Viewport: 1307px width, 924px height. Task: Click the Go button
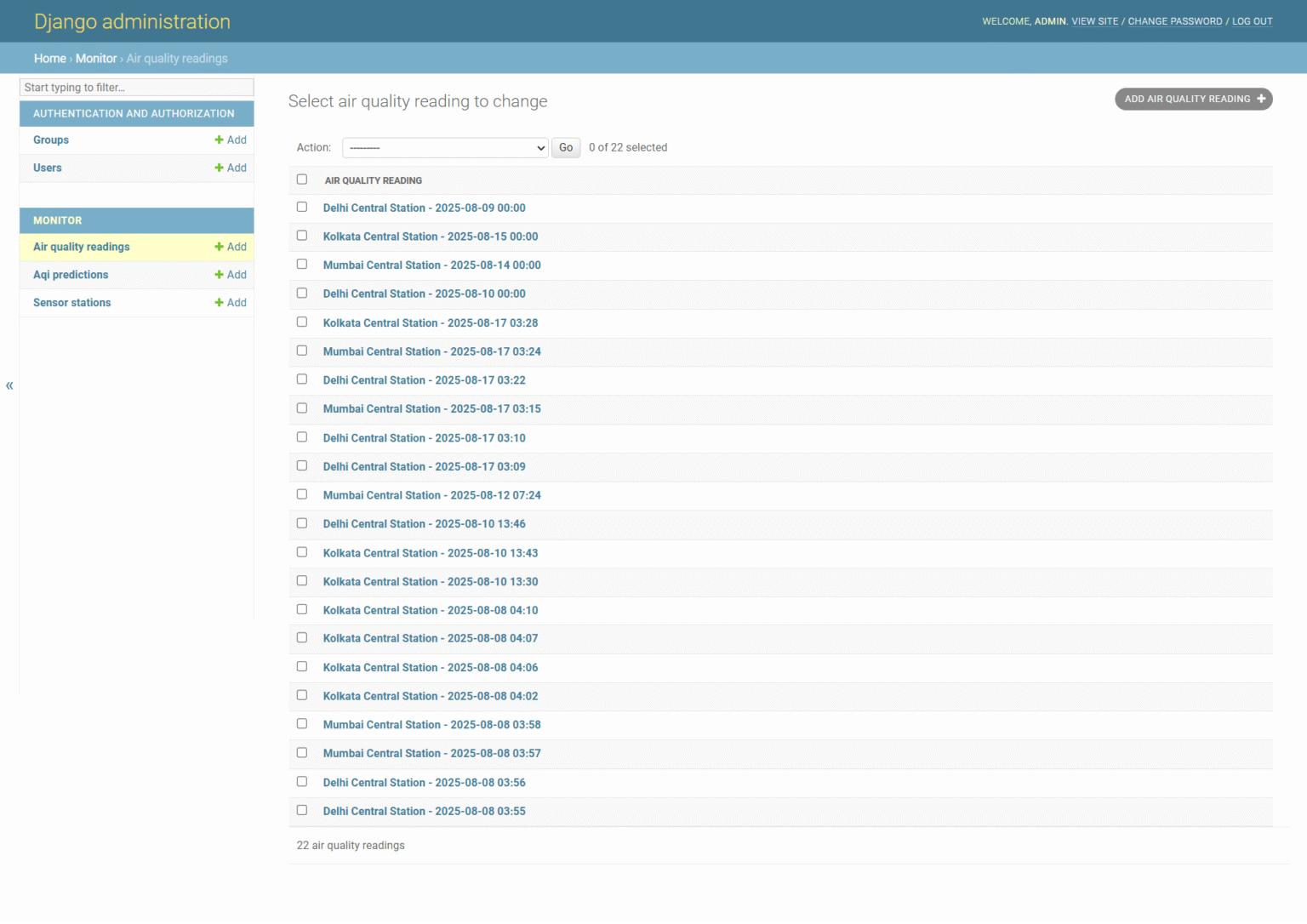click(565, 147)
